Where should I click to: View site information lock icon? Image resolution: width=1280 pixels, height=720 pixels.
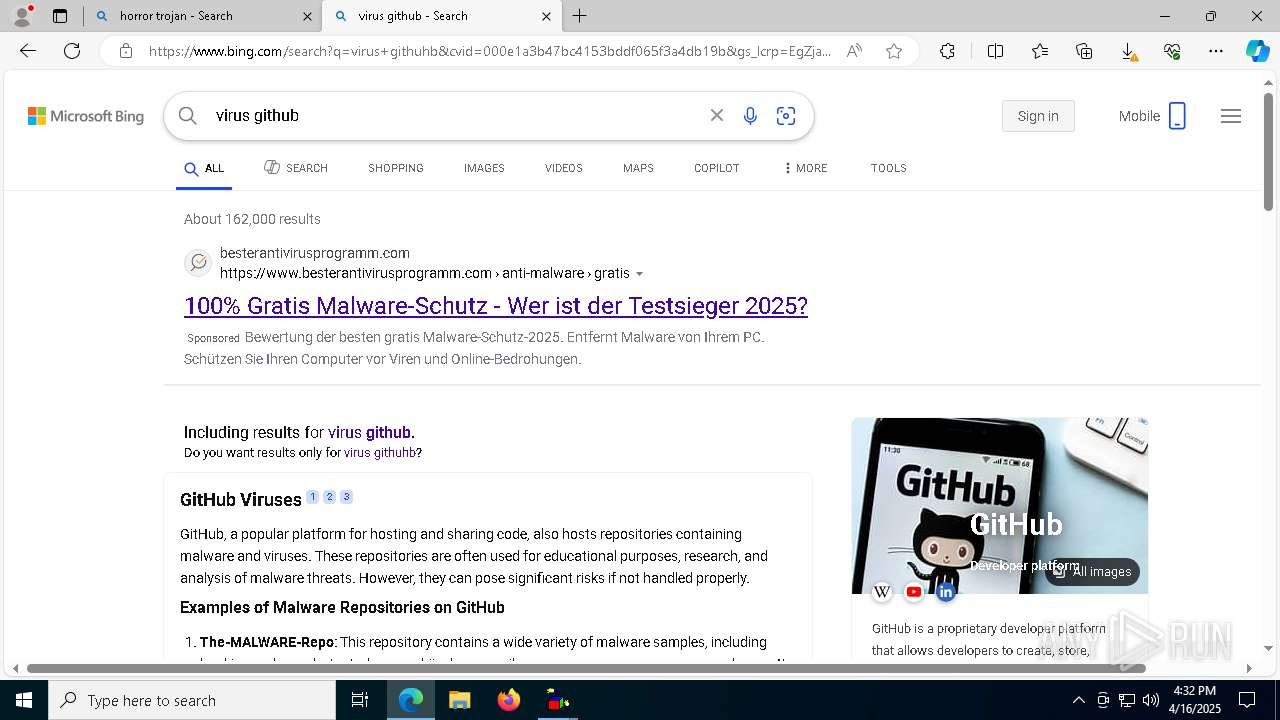point(125,51)
